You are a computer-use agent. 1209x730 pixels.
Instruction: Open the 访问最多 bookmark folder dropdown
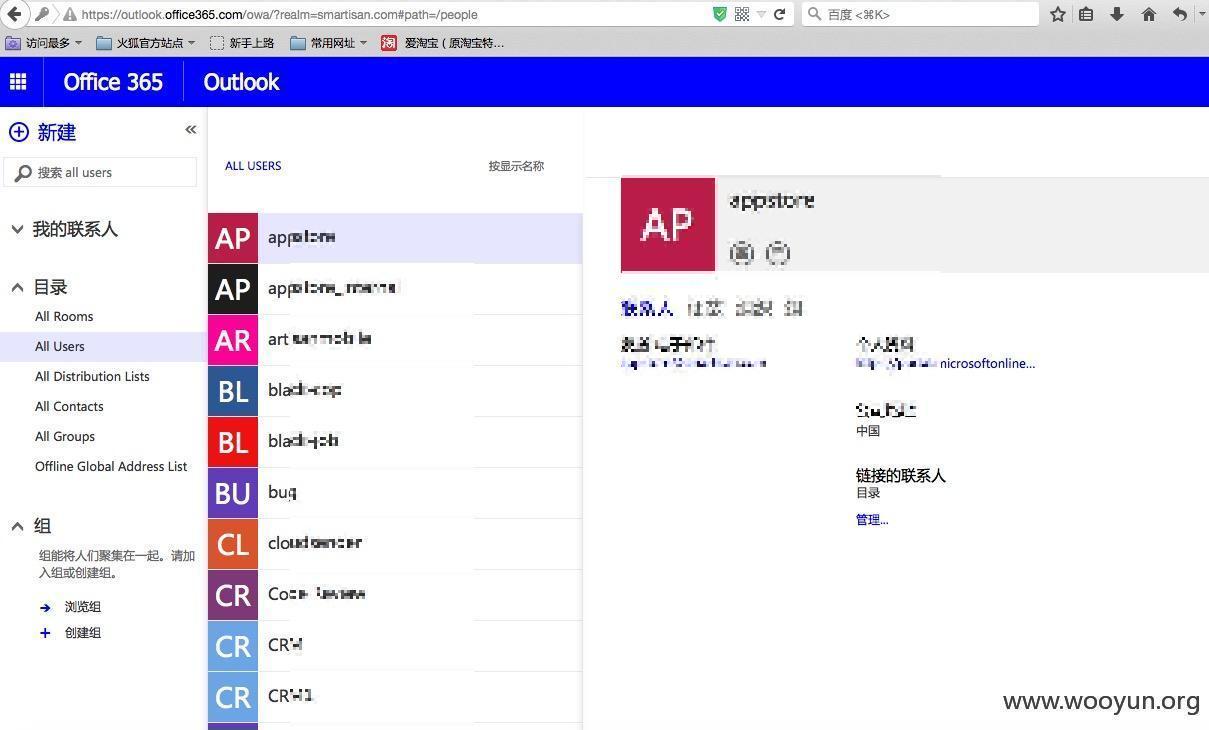click(43, 43)
